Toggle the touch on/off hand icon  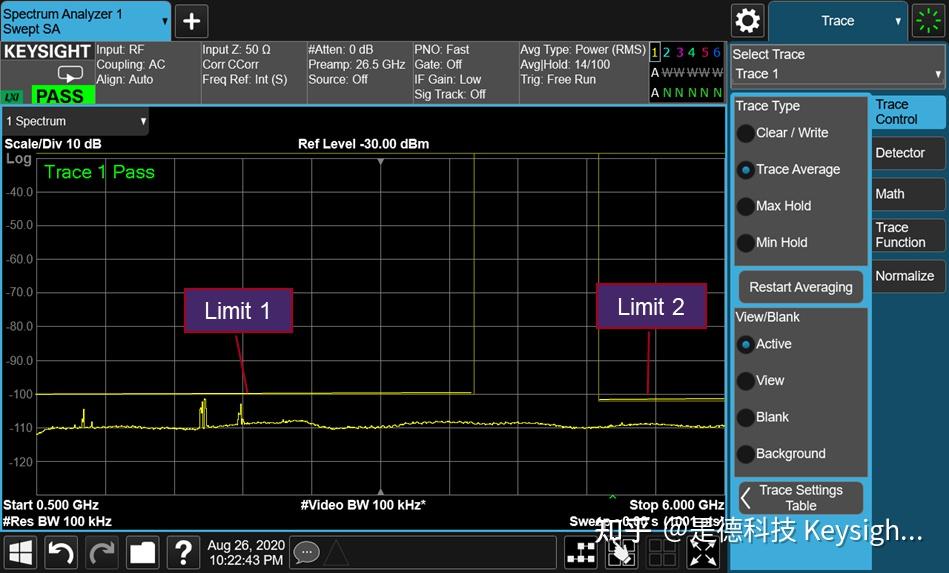pyautogui.click(x=622, y=552)
